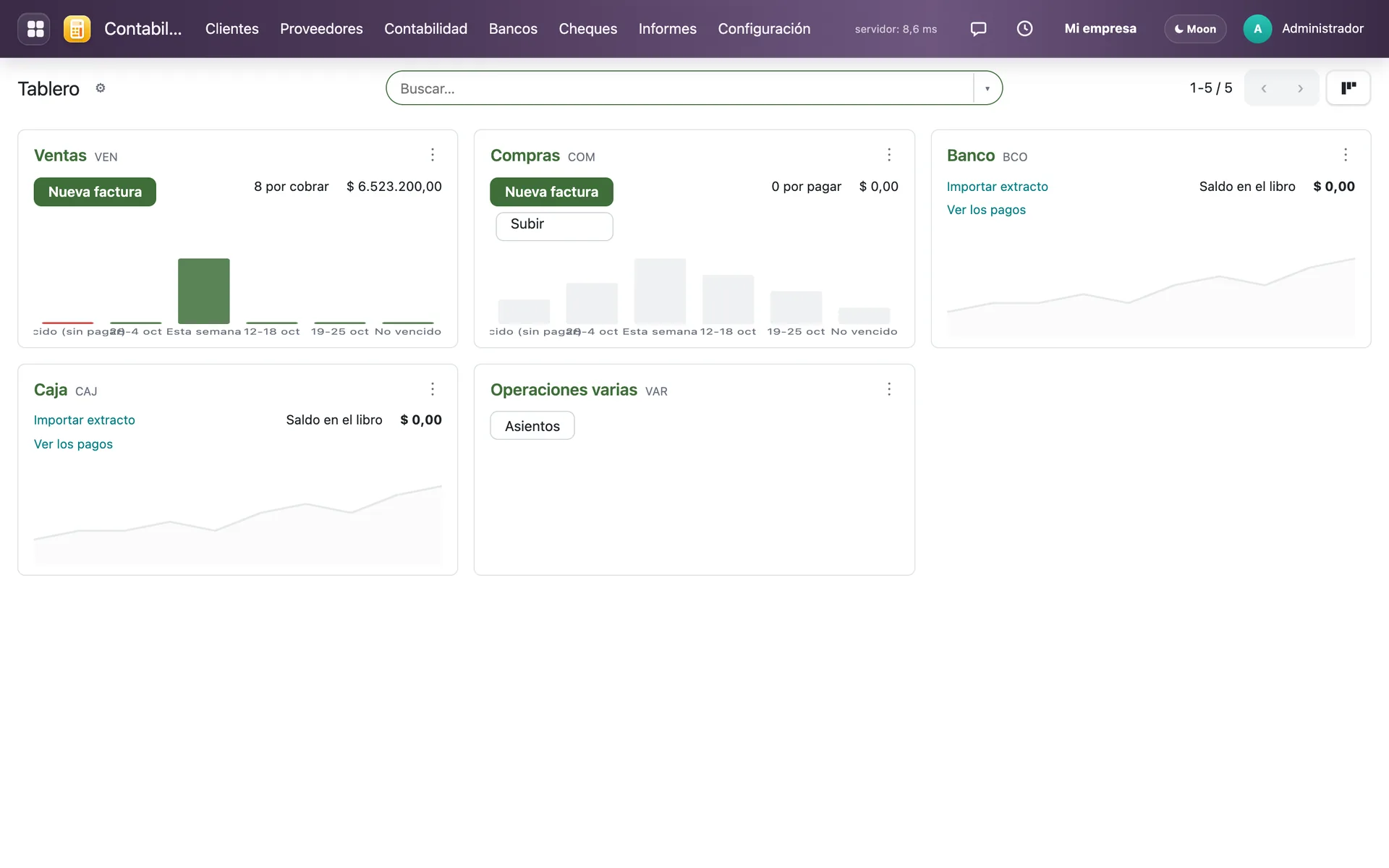Open the Administrador user menu
Image resolution: width=1389 pixels, height=868 pixels.
point(1303,29)
